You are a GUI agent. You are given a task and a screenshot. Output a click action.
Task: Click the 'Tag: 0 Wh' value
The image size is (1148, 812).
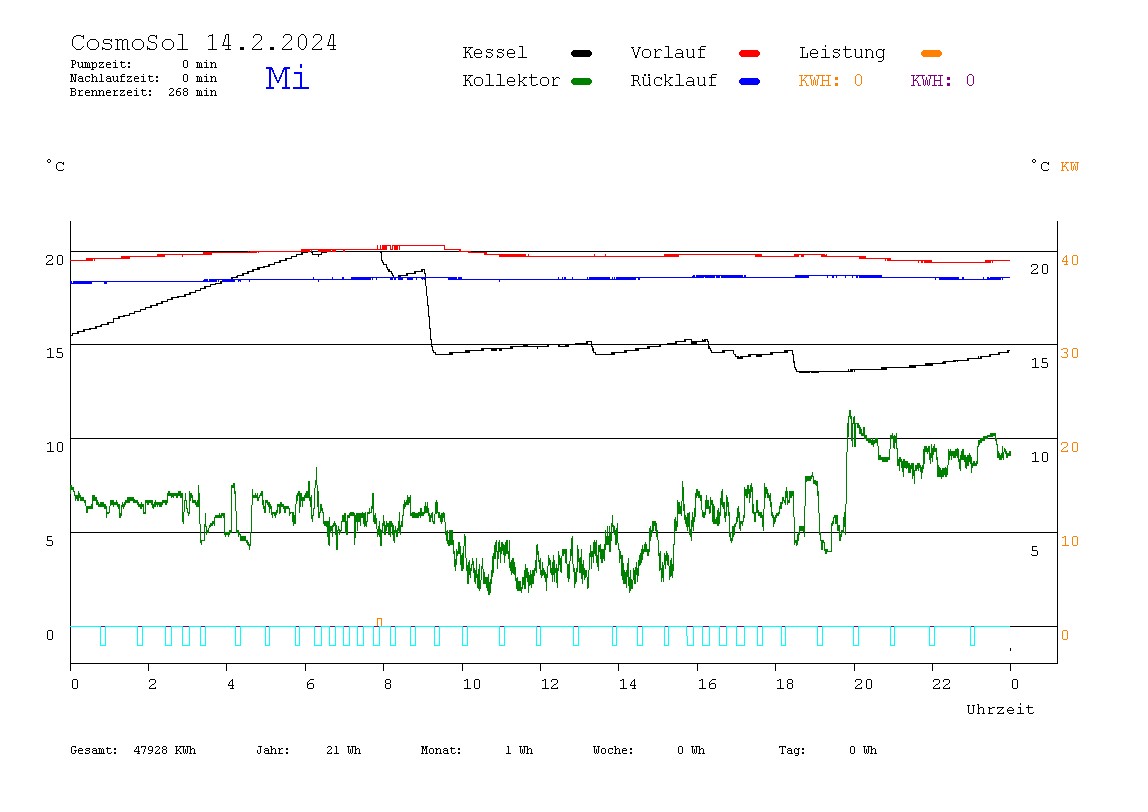828,750
